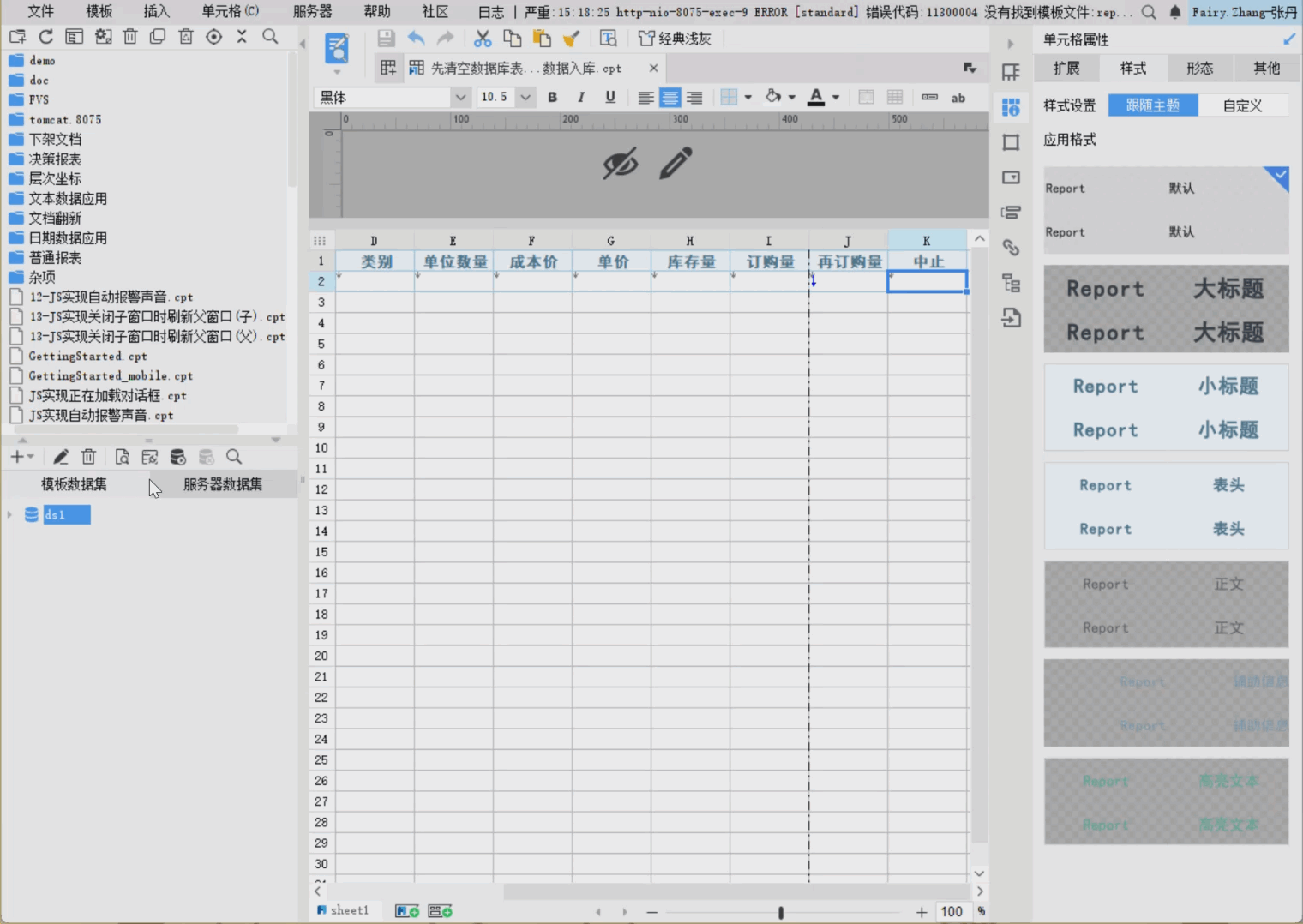
Task: Delete dataset with trash icon in dataset toolbar
Action: coord(88,457)
